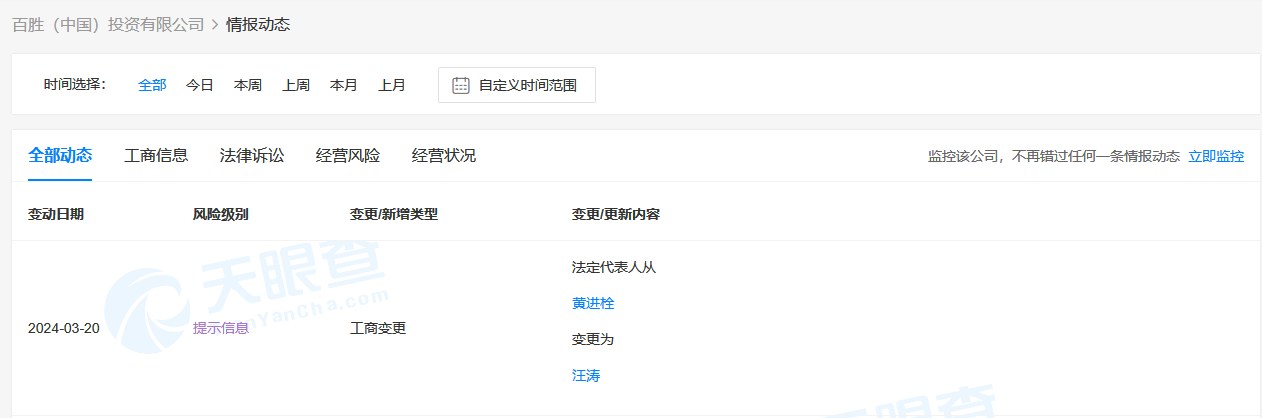Click 变更为 text

click(x=593, y=339)
